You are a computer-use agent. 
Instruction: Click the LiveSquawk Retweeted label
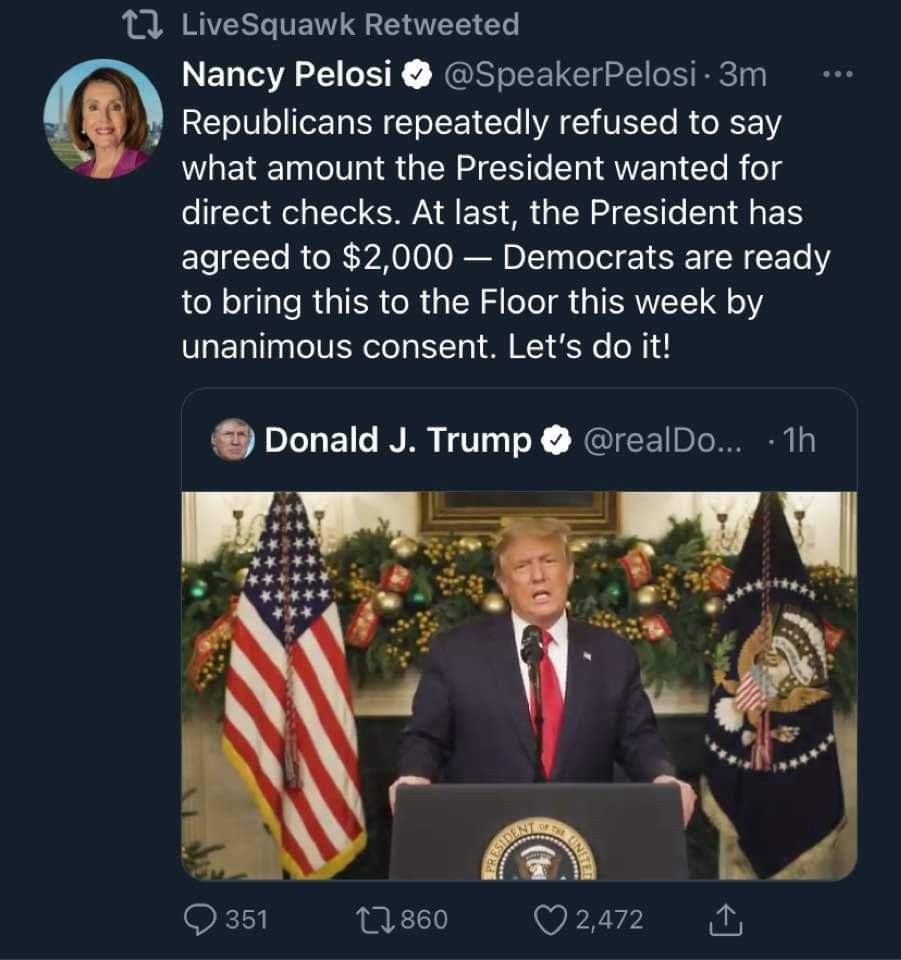point(350,24)
